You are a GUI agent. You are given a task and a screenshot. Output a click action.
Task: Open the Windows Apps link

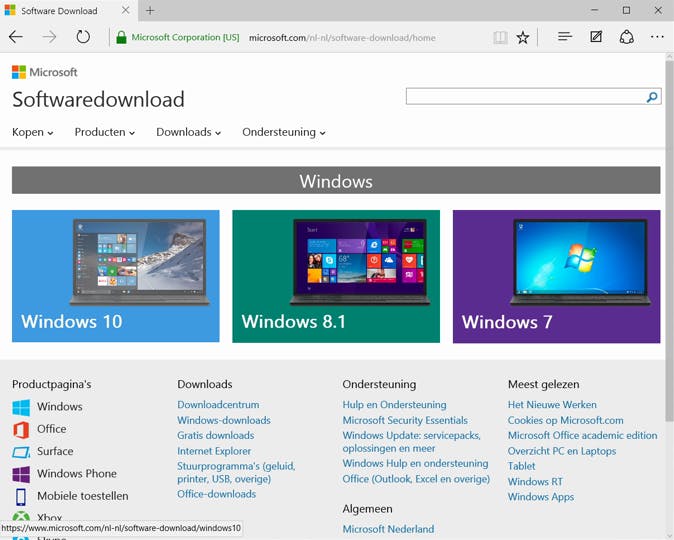pos(541,497)
